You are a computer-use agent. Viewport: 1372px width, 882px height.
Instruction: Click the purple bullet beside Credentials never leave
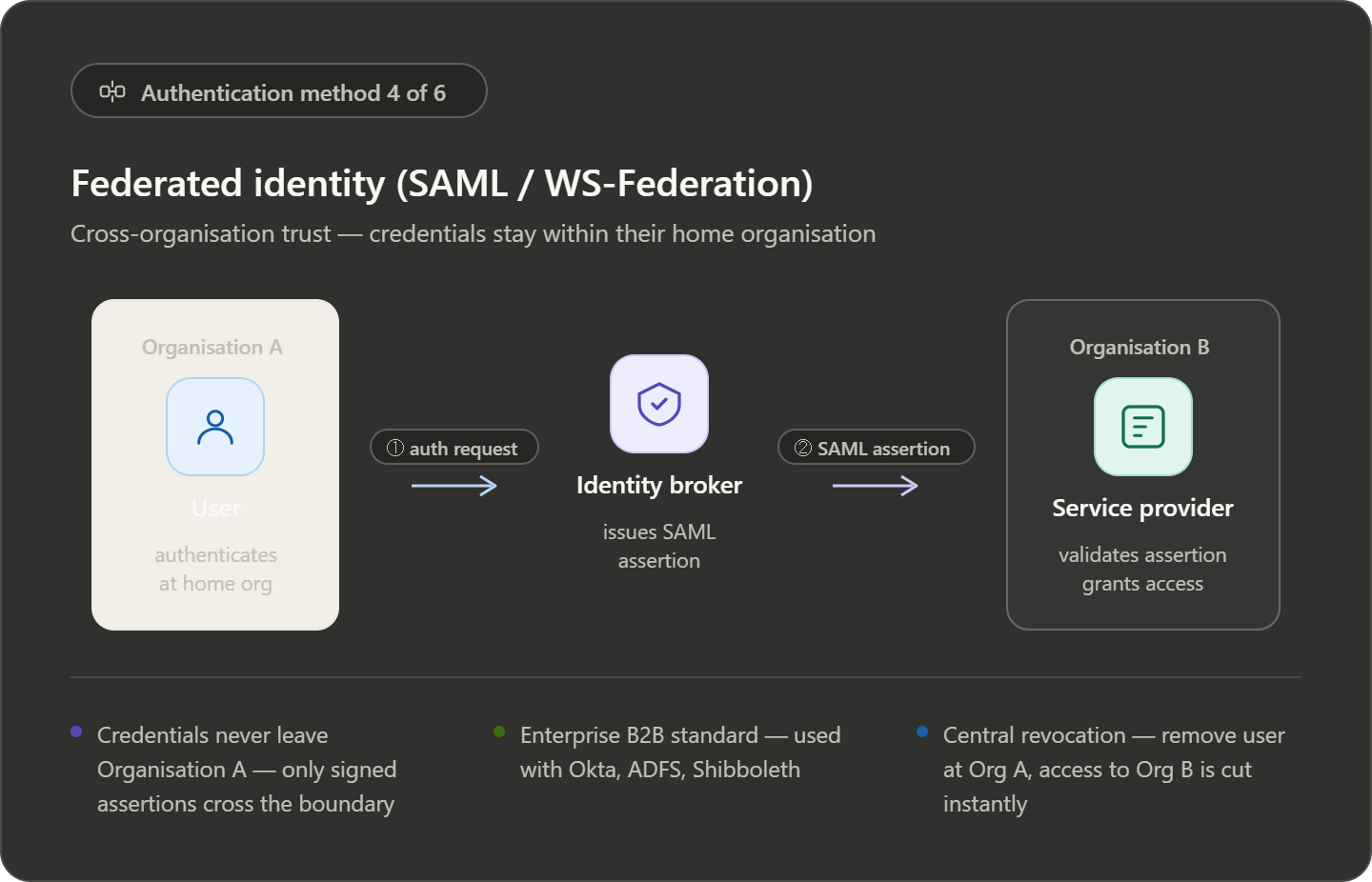(x=76, y=732)
